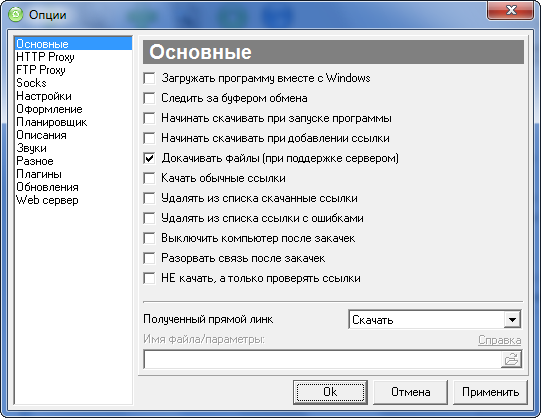Check Начинать скачивать при запуске программы
This screenshot has width=541, height=418.
click(x=149, y=118)
